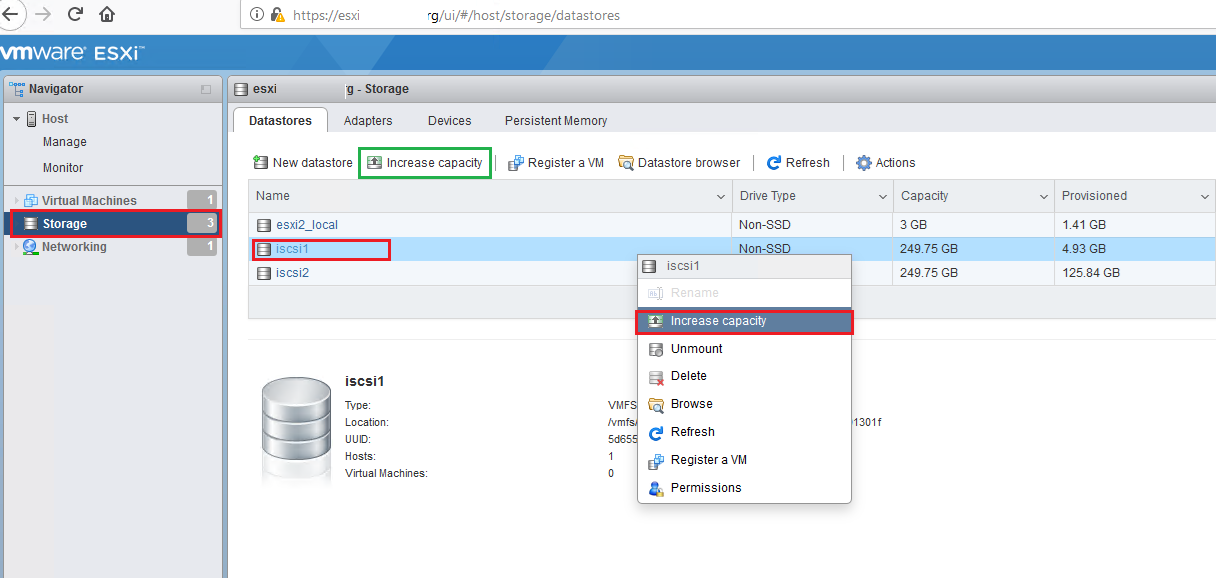Reload the page with the refresh icon
1216x578 pixels.
(75, 14)
